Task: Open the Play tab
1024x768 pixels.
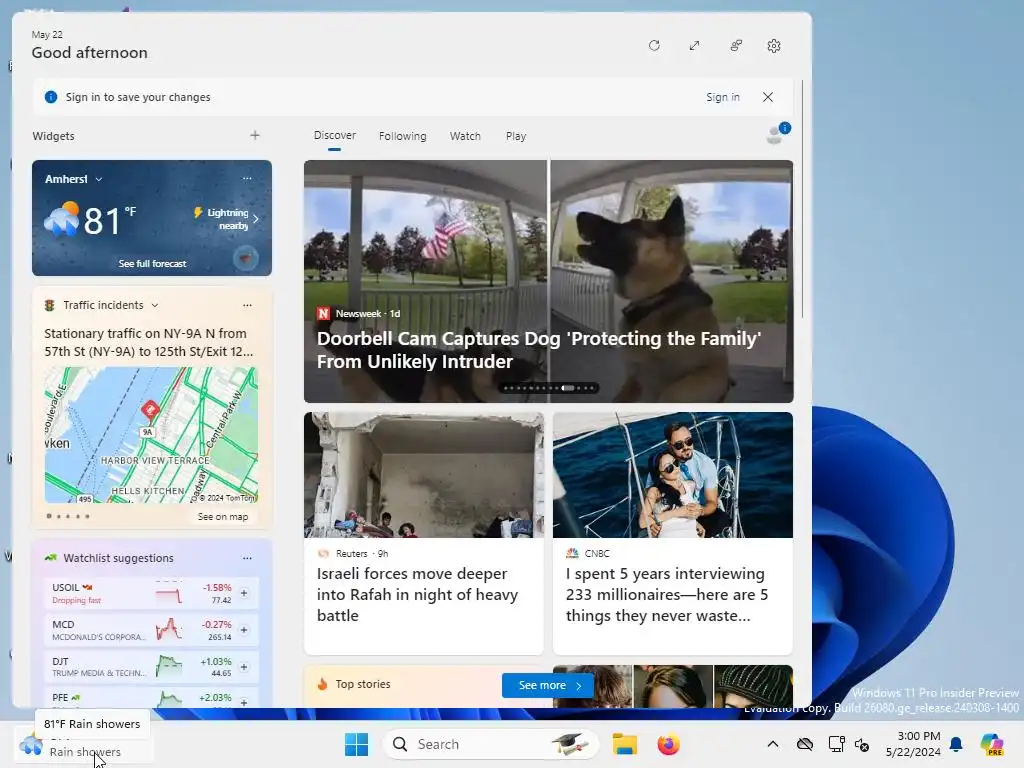Action: [x=516, y=136]
